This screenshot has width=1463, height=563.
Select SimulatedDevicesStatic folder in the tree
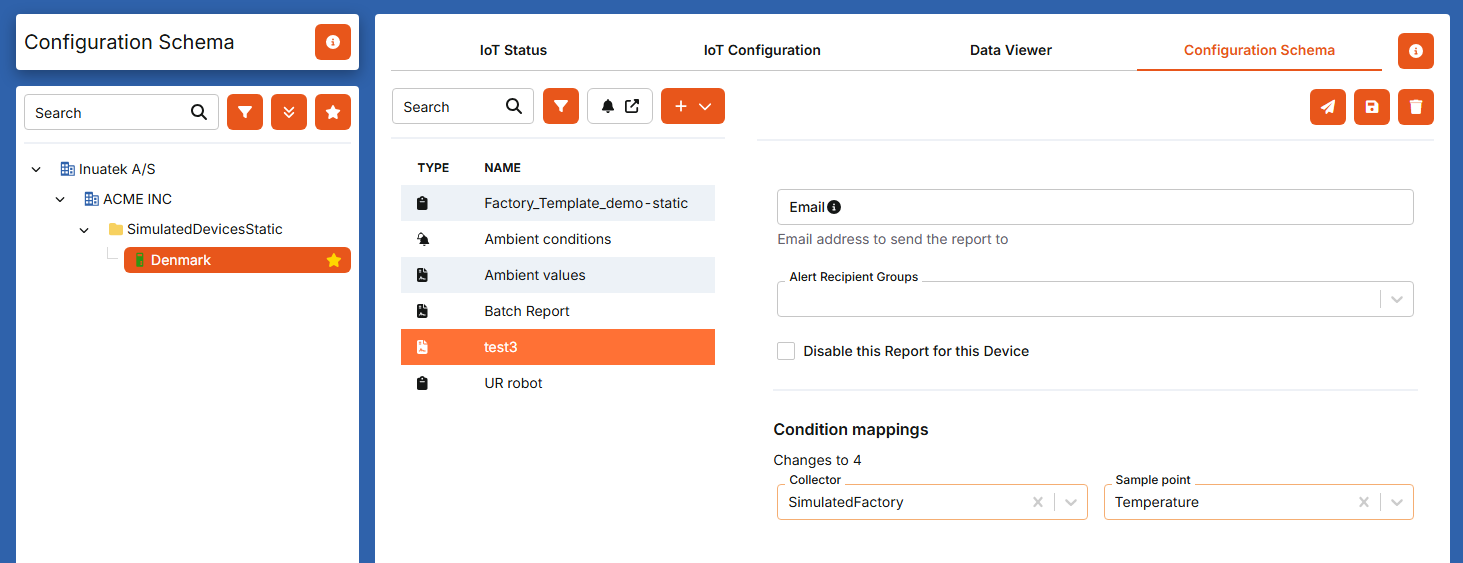[205, 229]
